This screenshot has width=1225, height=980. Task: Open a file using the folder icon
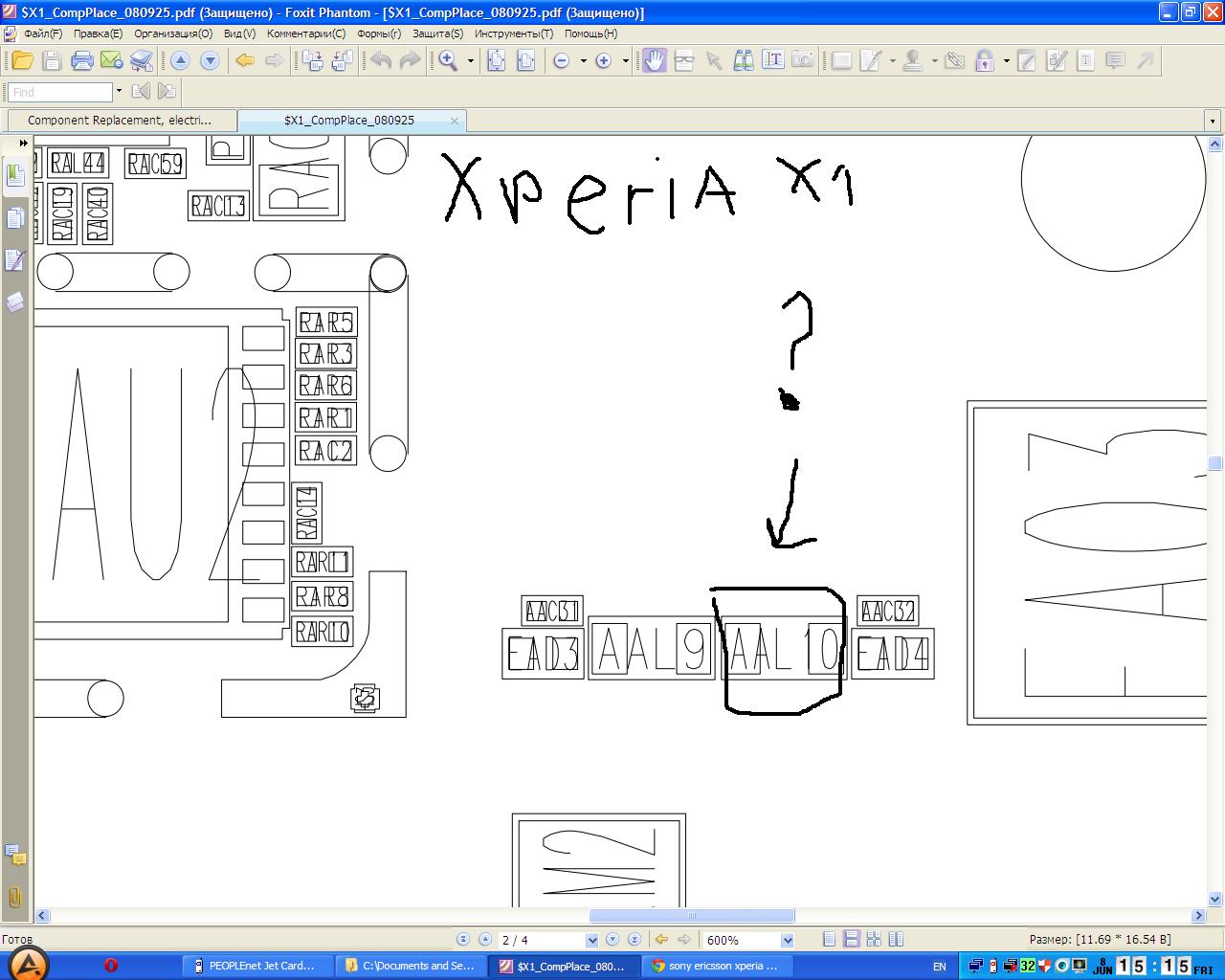(22, 60)
